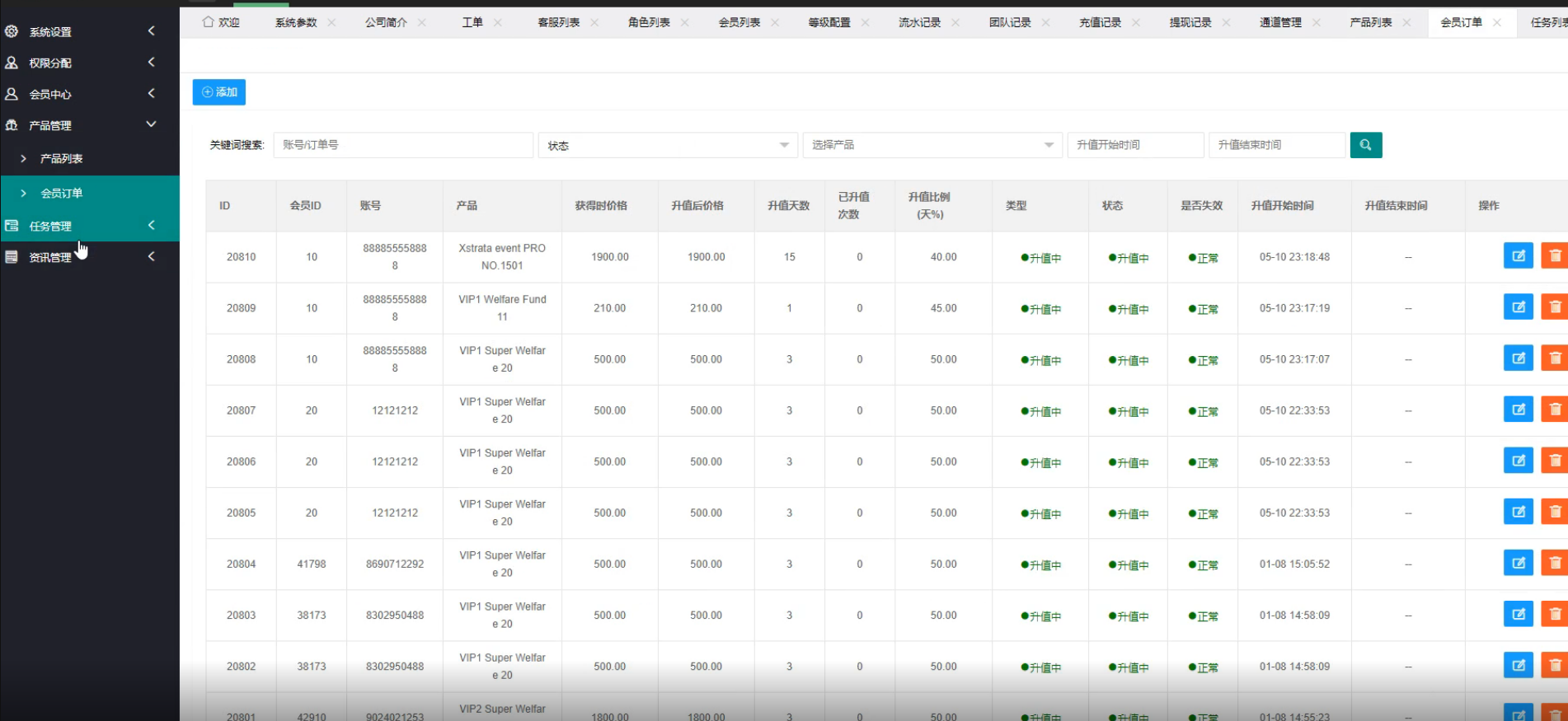1568x721 pixels.
Task: Click the green search magnifier button
Action: tap(1365, 145)
